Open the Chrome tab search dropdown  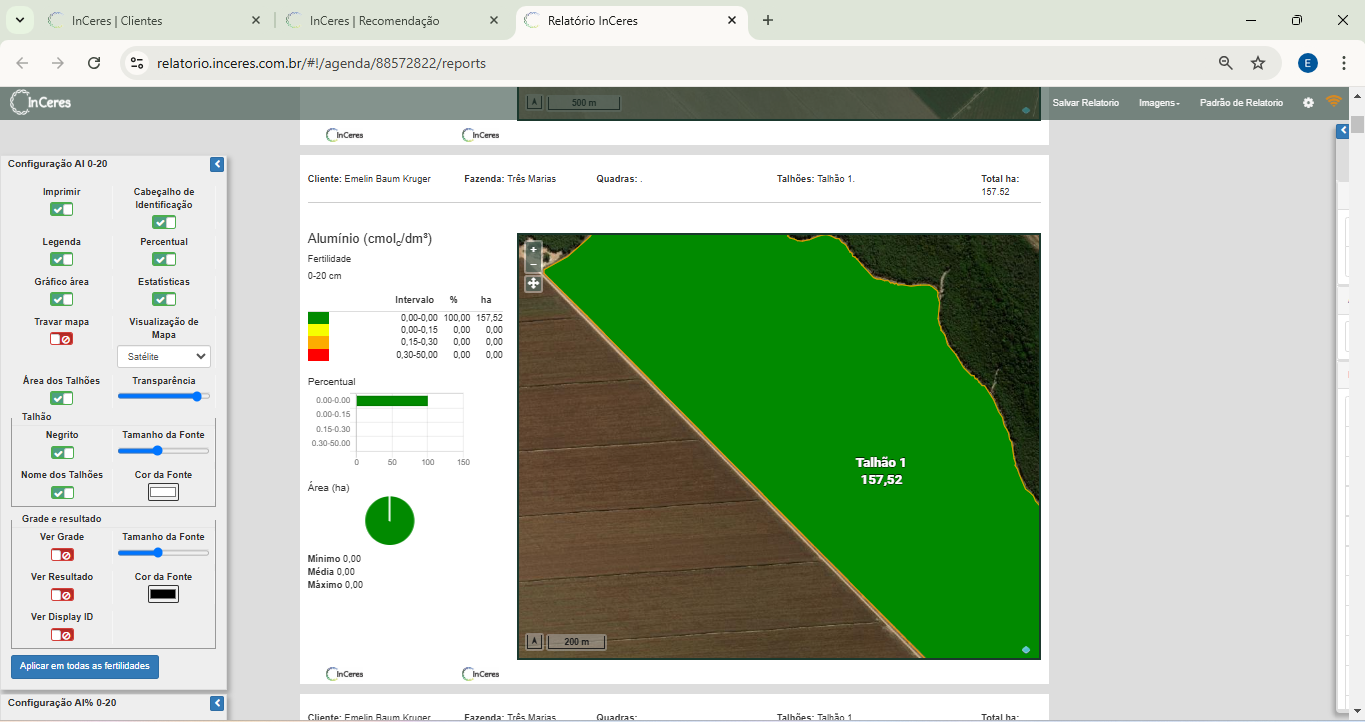click(19, 20)
